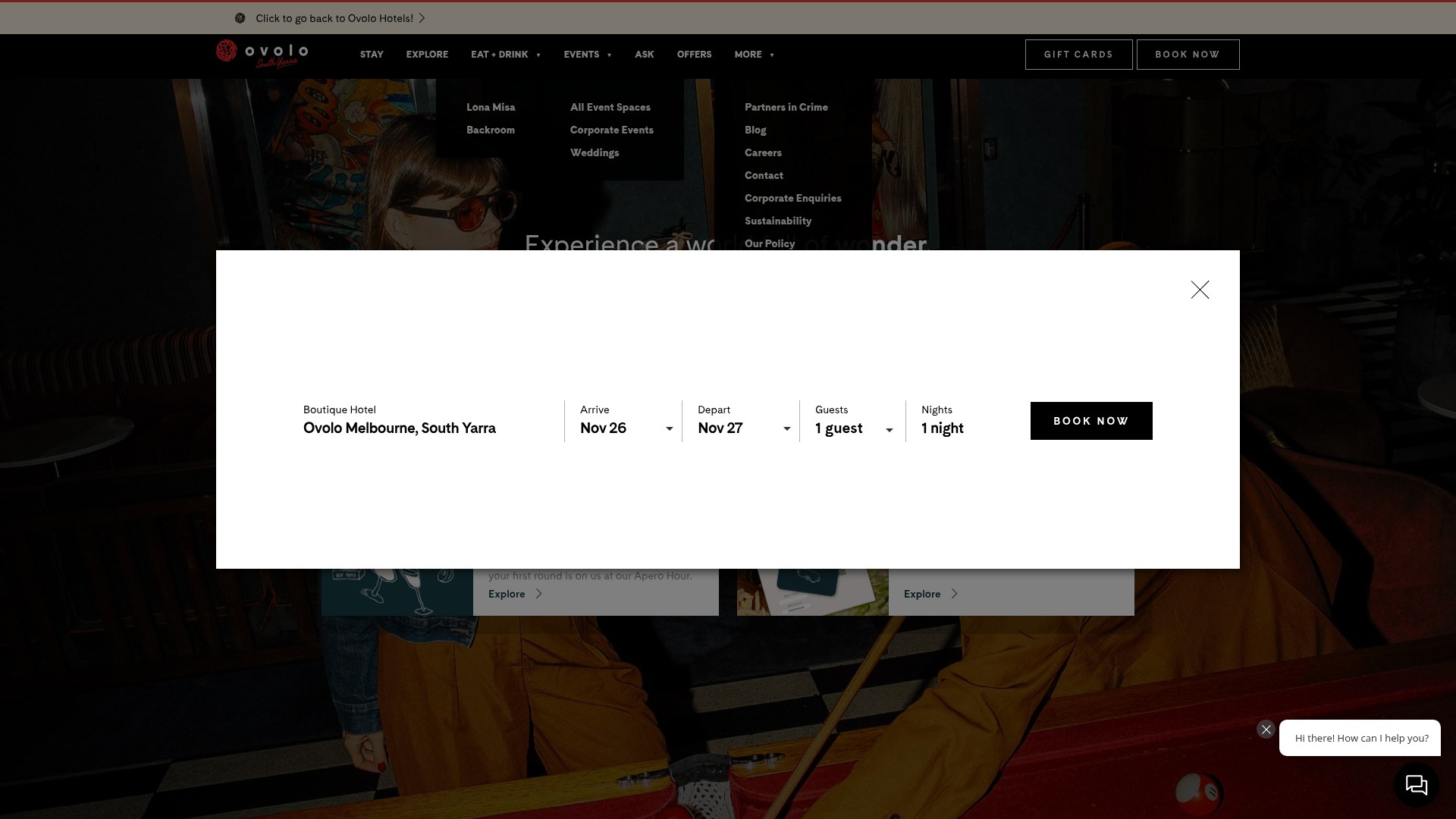The image size is (1456, 819).
Task: Open the Explore menu item
Action: click(427, 55)
